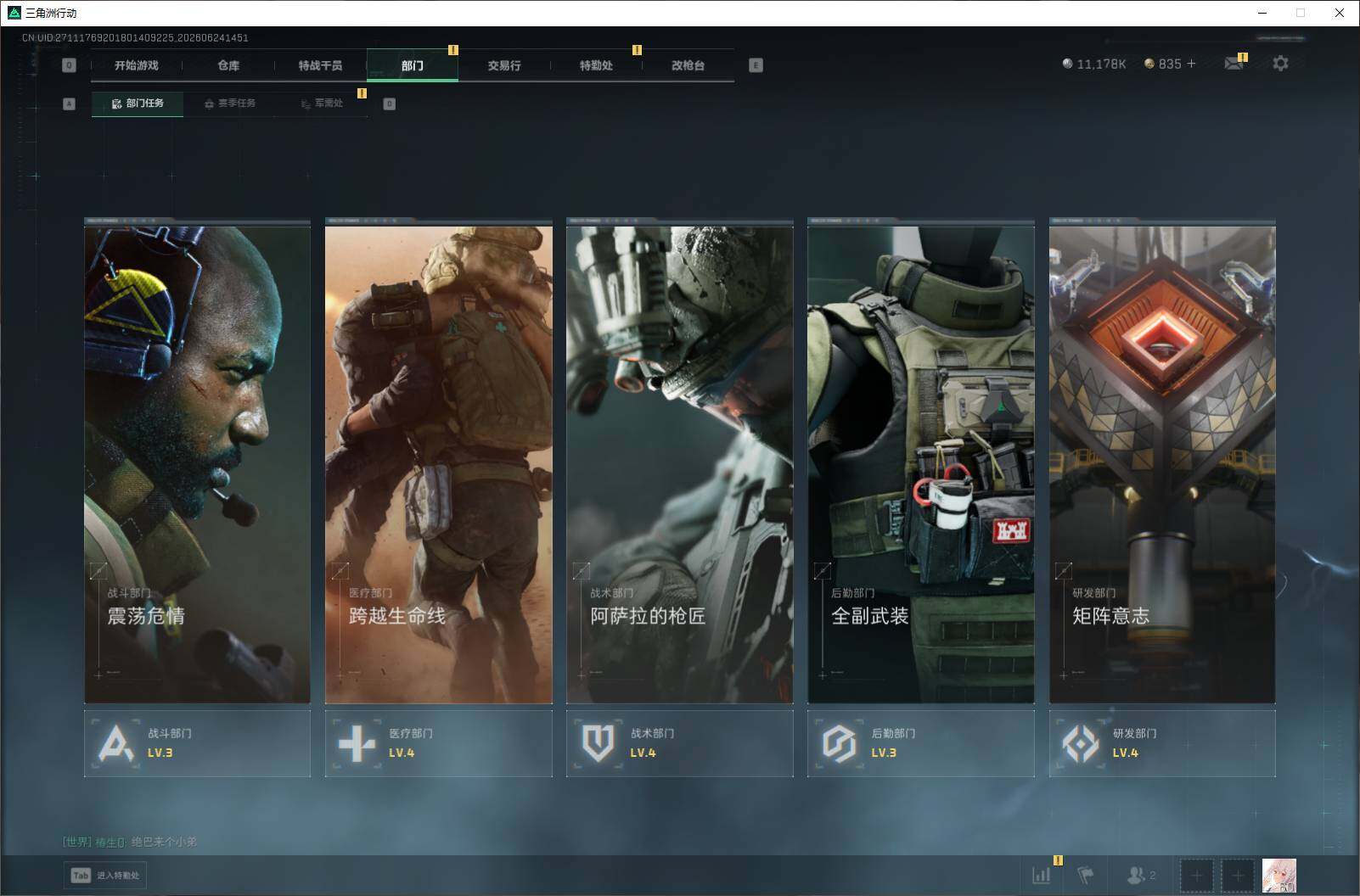The width and height of the screenshot is (1360, 896).
Task: Click the 战术部门 shield emblem icon
Action: [x=598, y=743]
